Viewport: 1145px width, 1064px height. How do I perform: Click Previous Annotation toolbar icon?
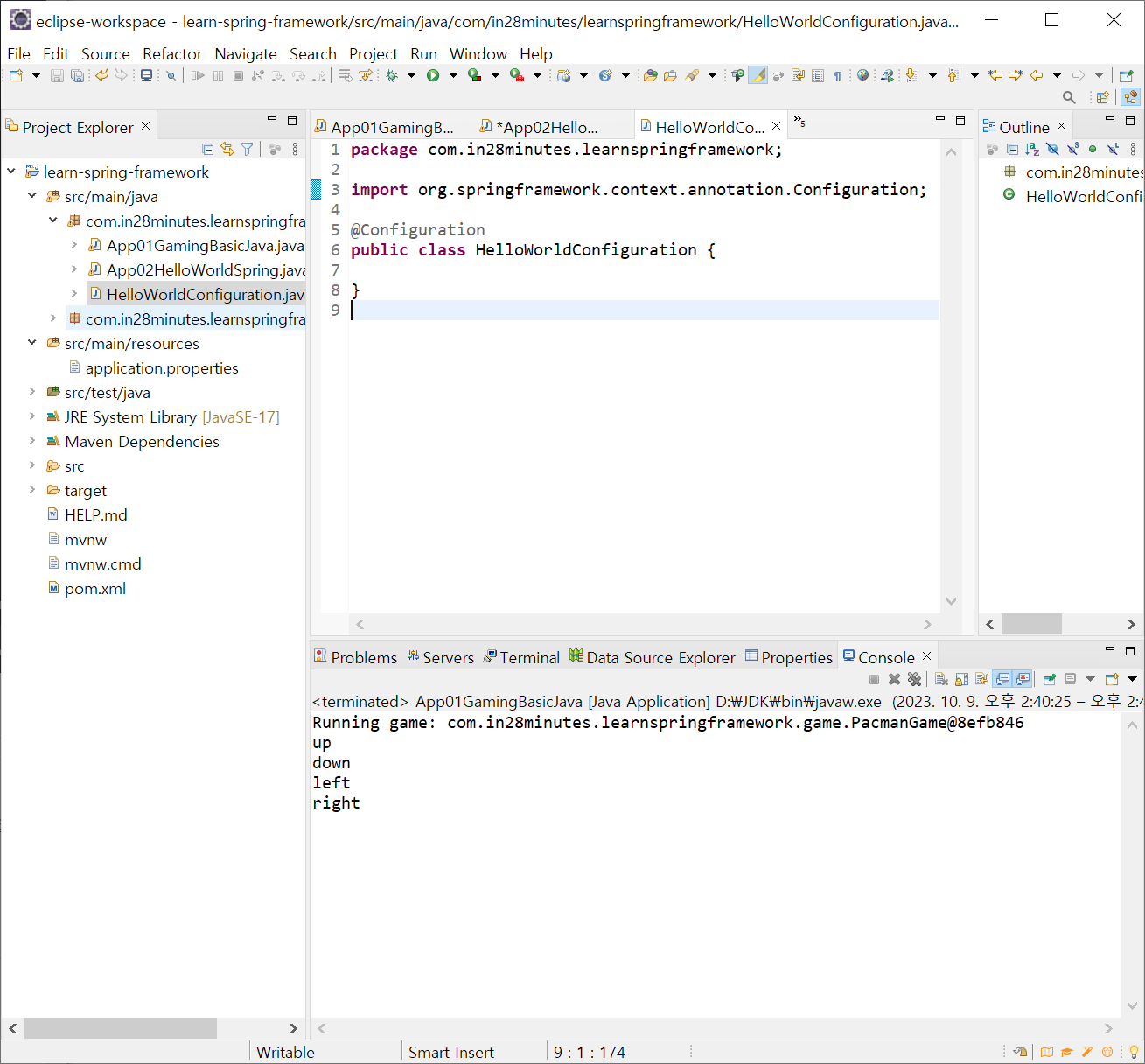pyautogui.click(x=954, y=75)
